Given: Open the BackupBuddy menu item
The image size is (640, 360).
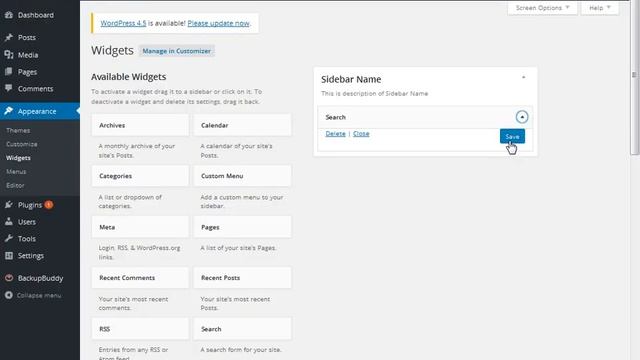Looking at the screenshot, I should [x=40, y=278].
